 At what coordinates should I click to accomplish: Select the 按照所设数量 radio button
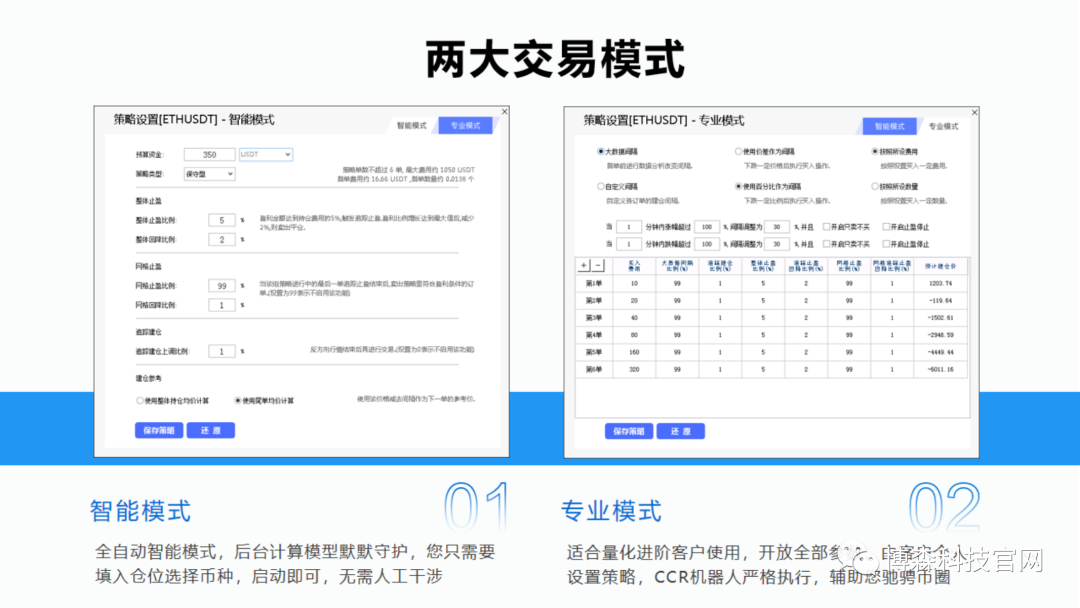pos(874,186)
